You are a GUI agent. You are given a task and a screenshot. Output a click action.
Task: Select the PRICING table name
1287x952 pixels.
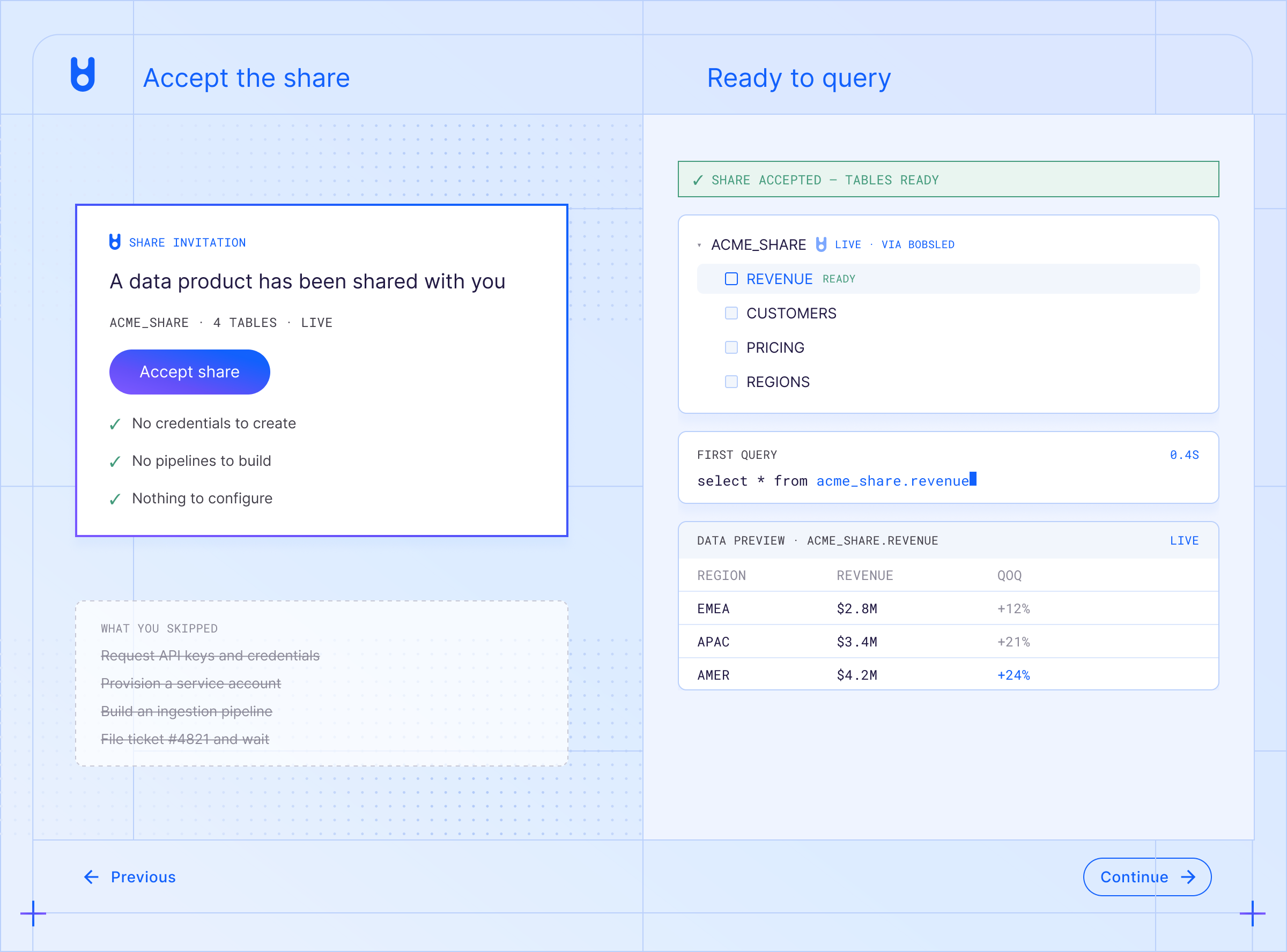775,347
